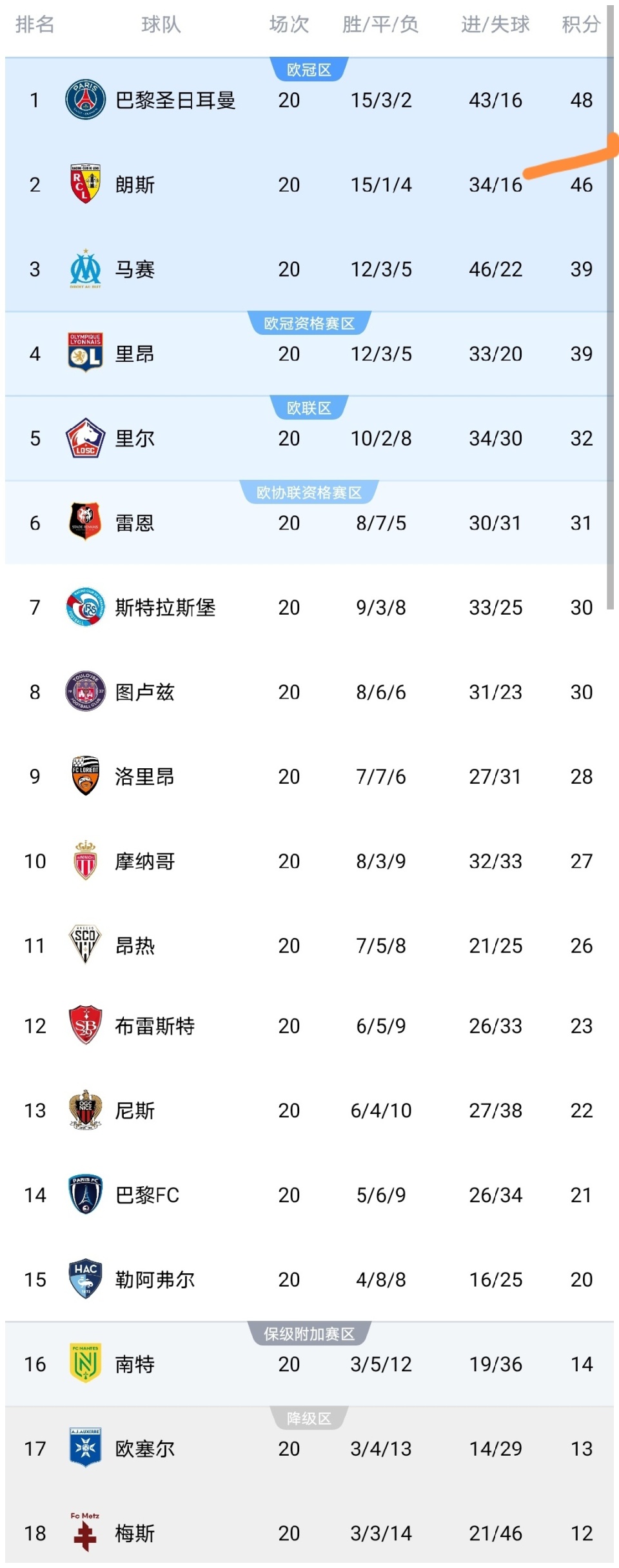The width and height of the screenshot is (619, 1568).
Task: Click the 胜/平/负 column header
Action: pyautogui.click(x=380, y=25)
